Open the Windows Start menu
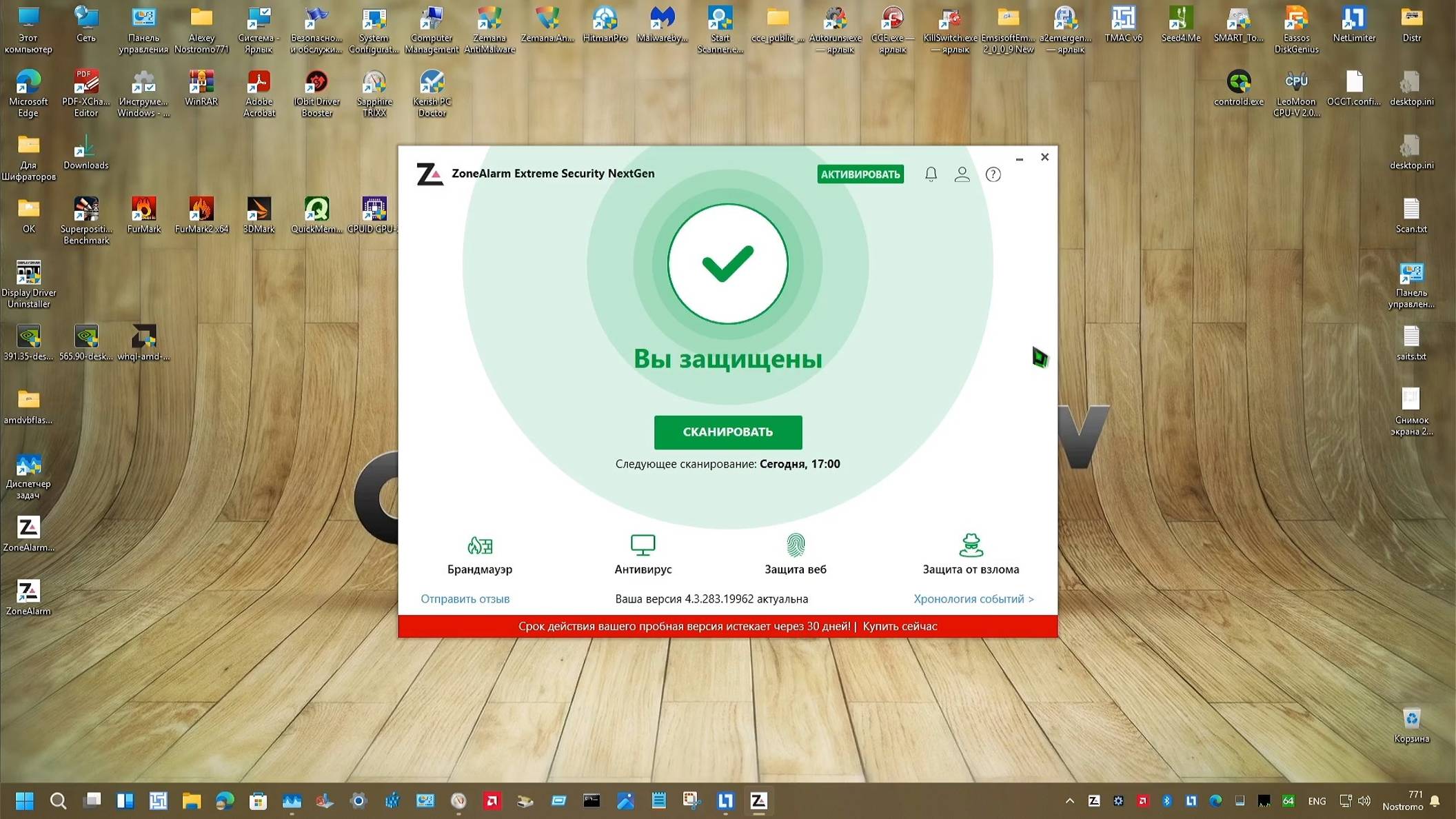The width and height of the screenshot is (1456, 819). pos(24,800)
